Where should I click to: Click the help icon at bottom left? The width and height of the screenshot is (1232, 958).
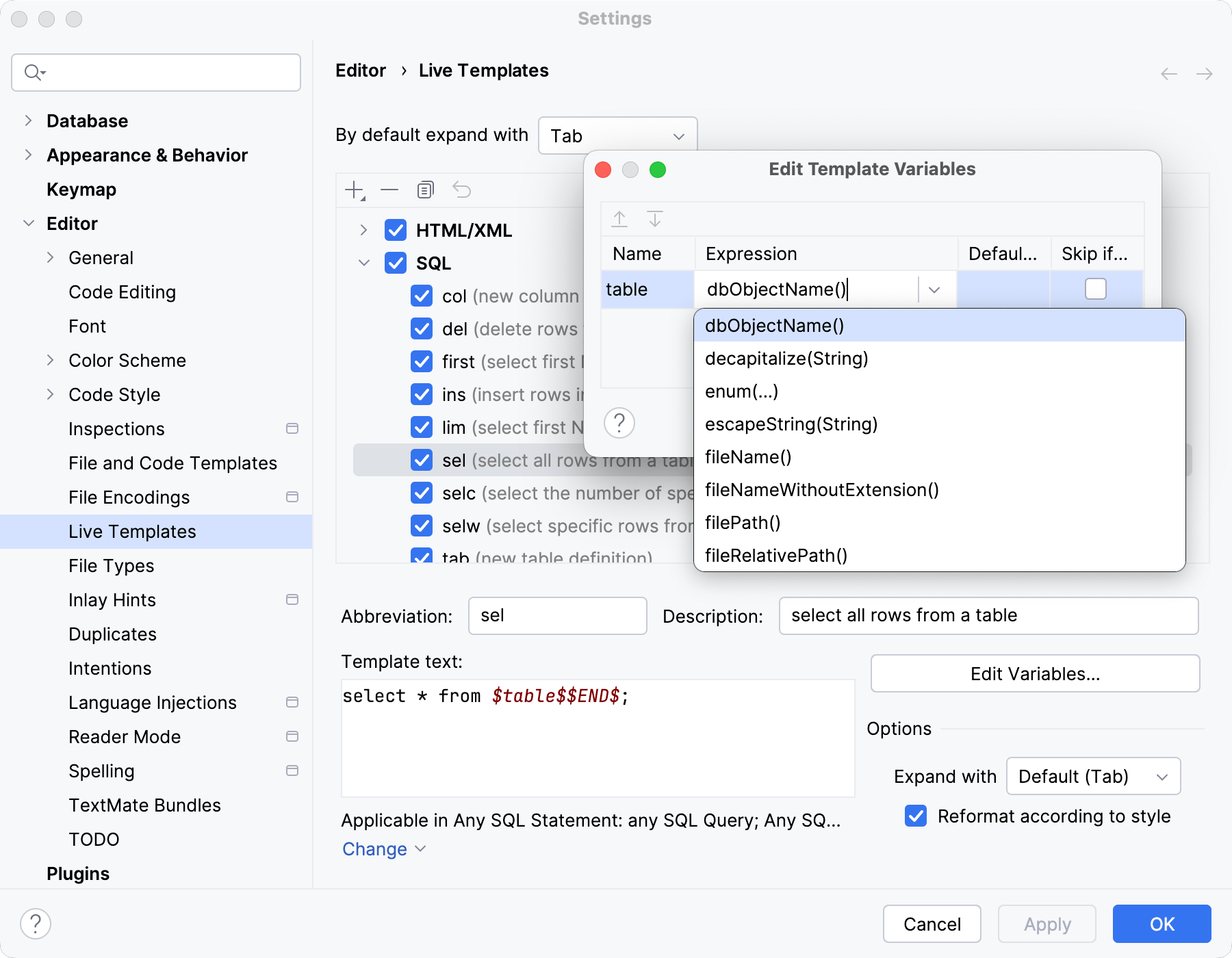pos(36,923)
